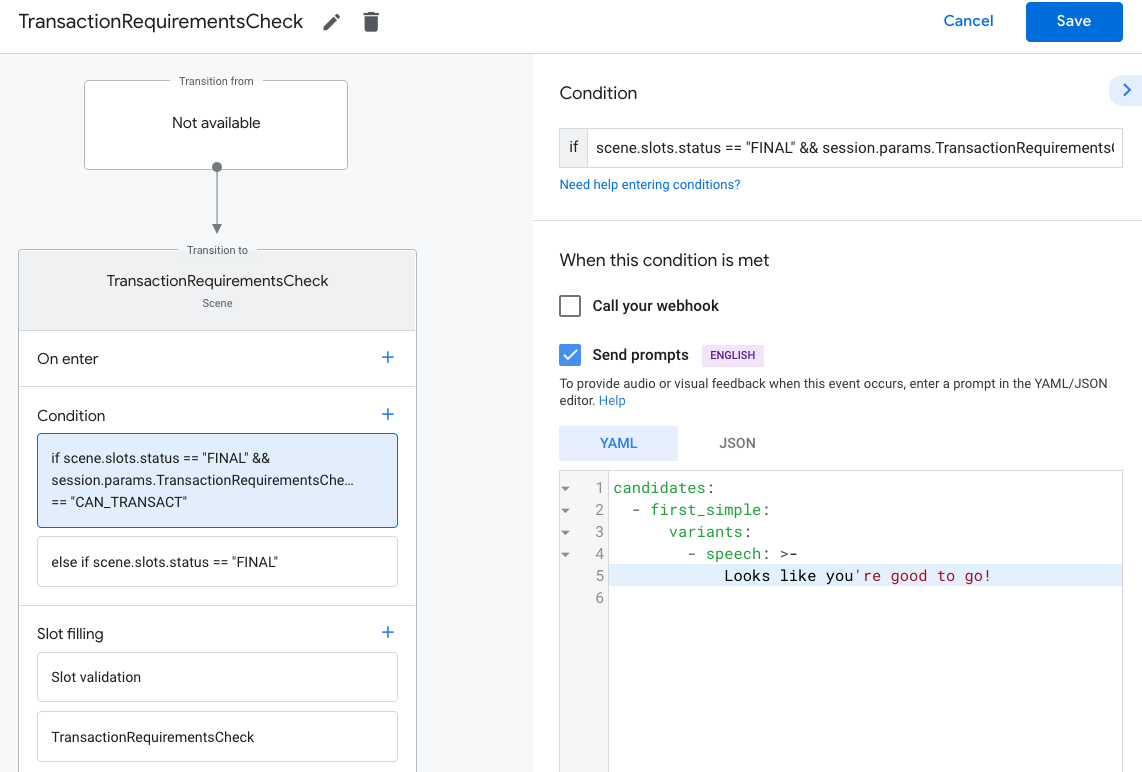This screenshot has height=772, width=1142.
Task: Select the YAML editor tab
Action: pyautogui.click(x=618, y=443)
